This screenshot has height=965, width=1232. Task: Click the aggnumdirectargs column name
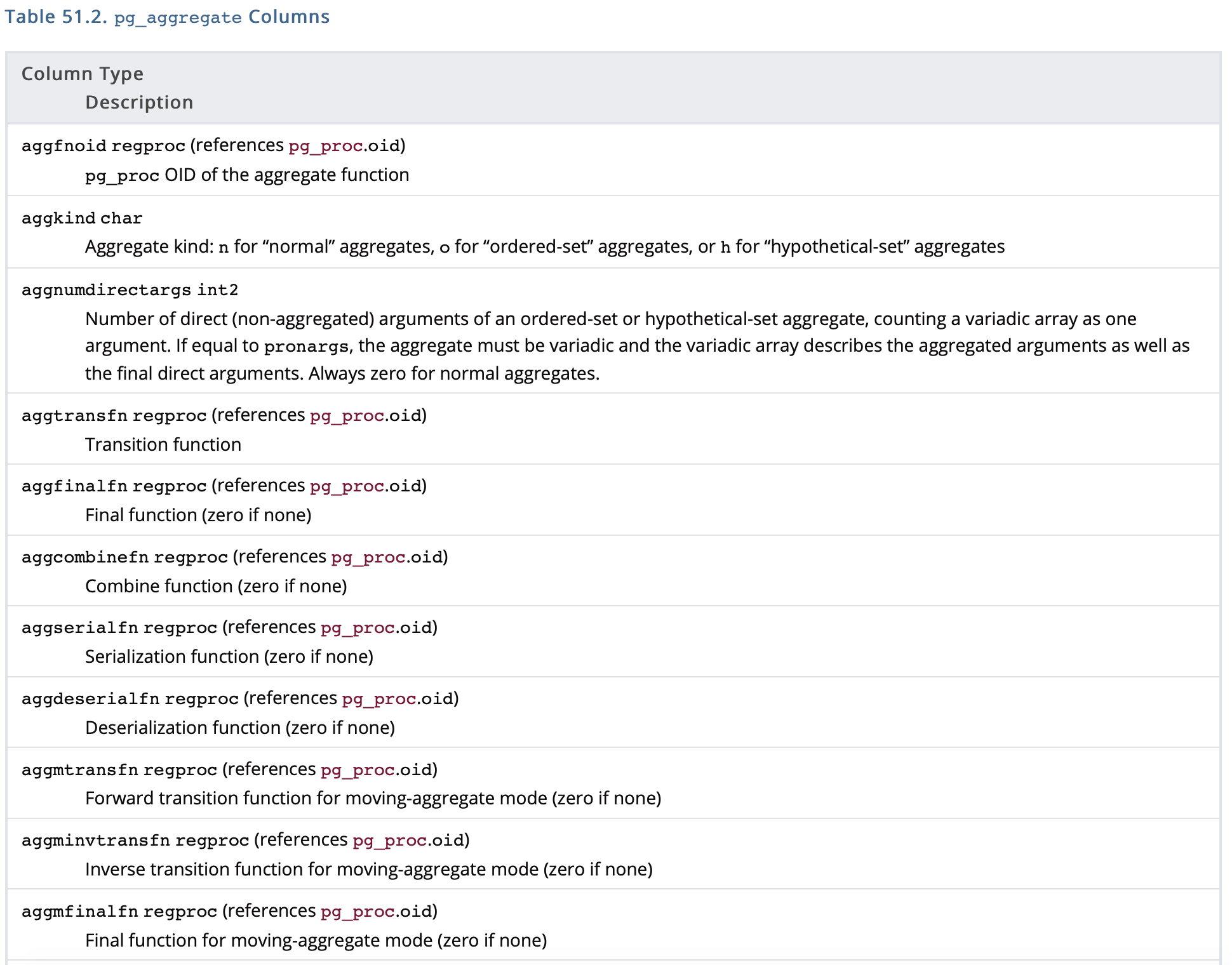[106, 290]
